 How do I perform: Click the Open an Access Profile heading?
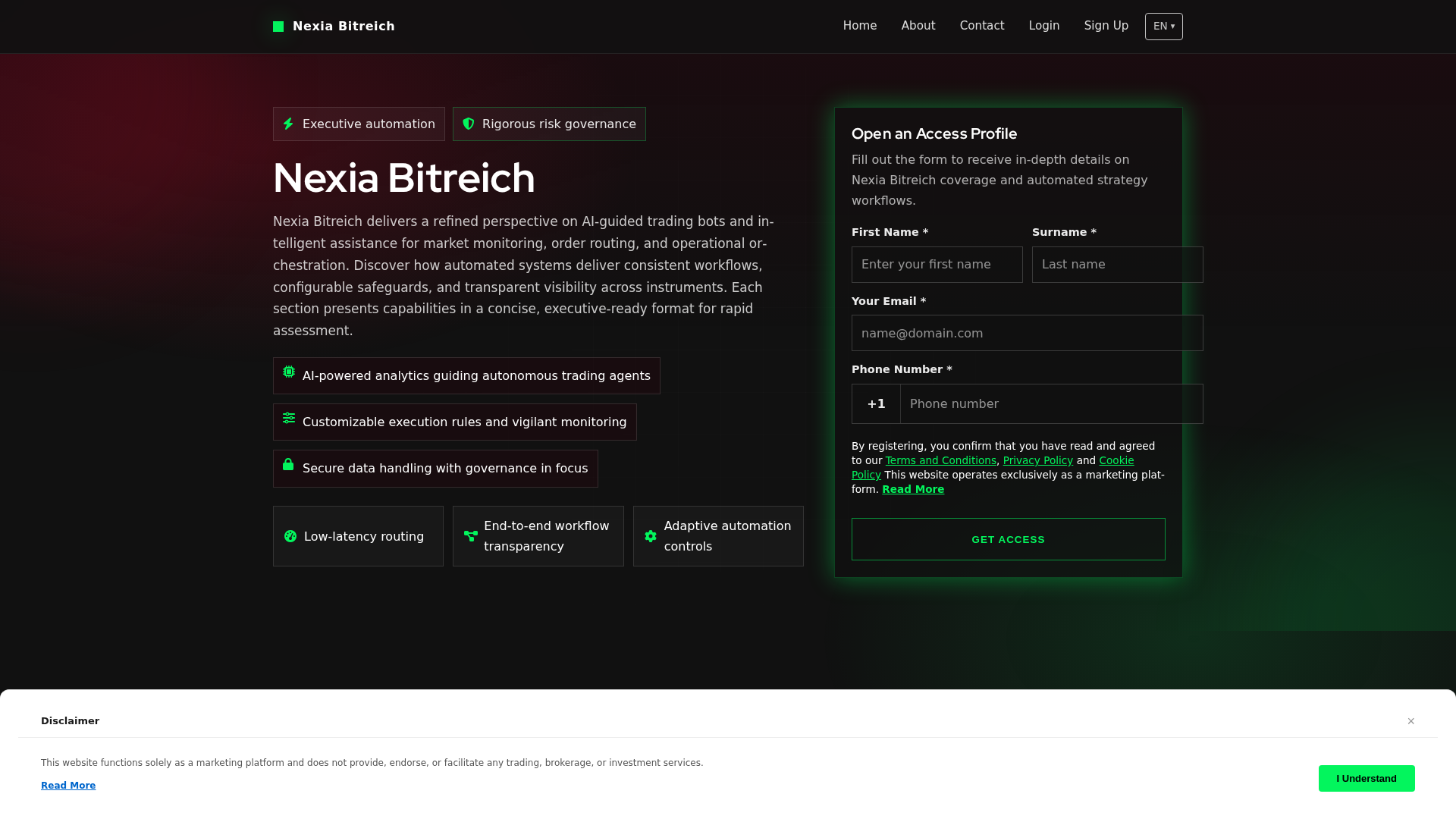tap(934, 133)
